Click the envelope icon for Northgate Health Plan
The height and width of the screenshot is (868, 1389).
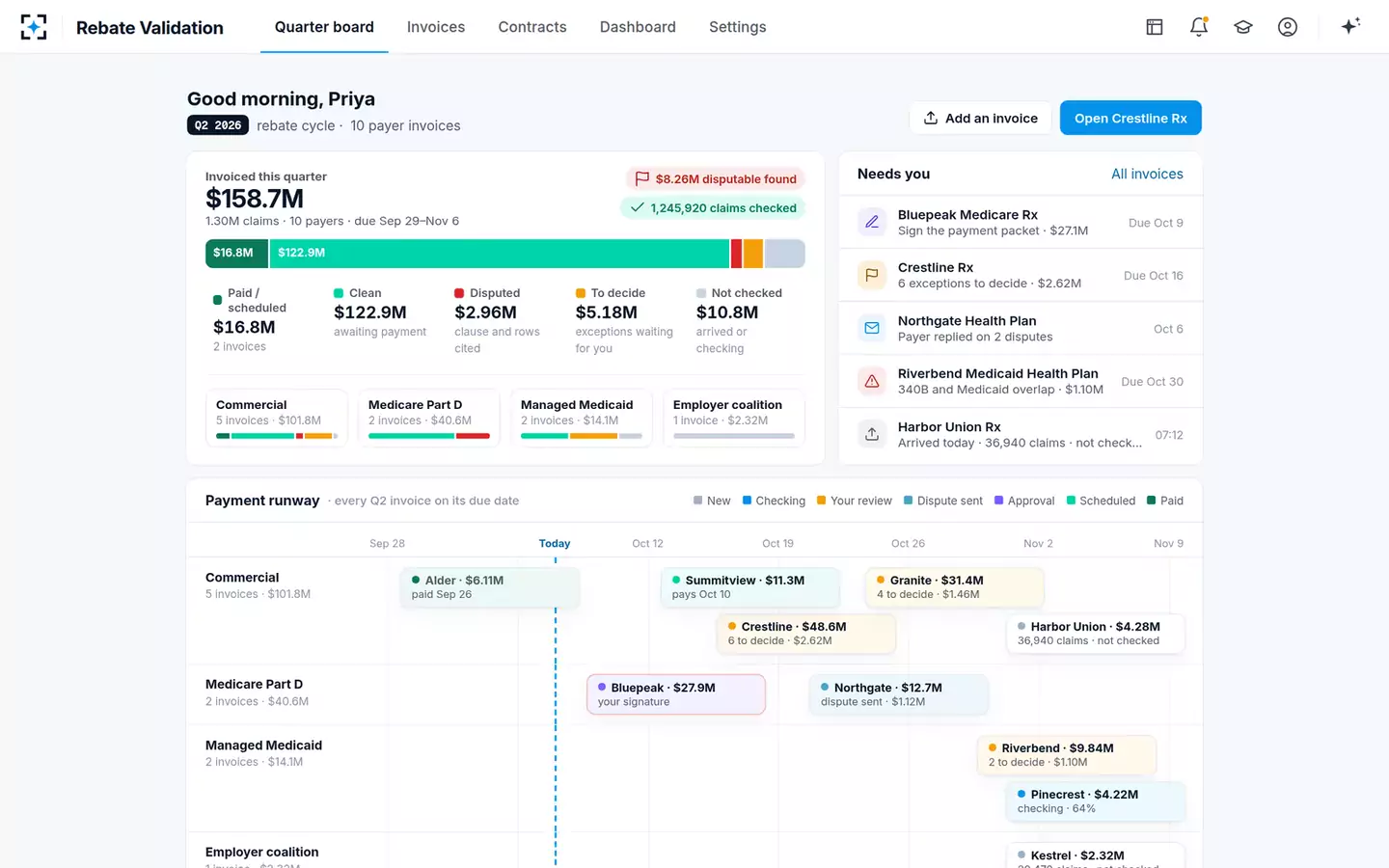pyautogui.click(x=872, y=329)
